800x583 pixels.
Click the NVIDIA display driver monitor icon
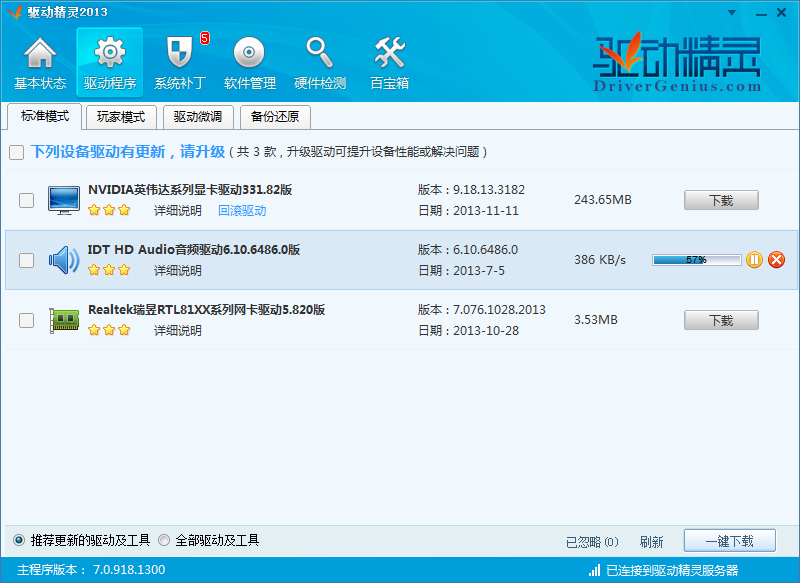[64, 200]
